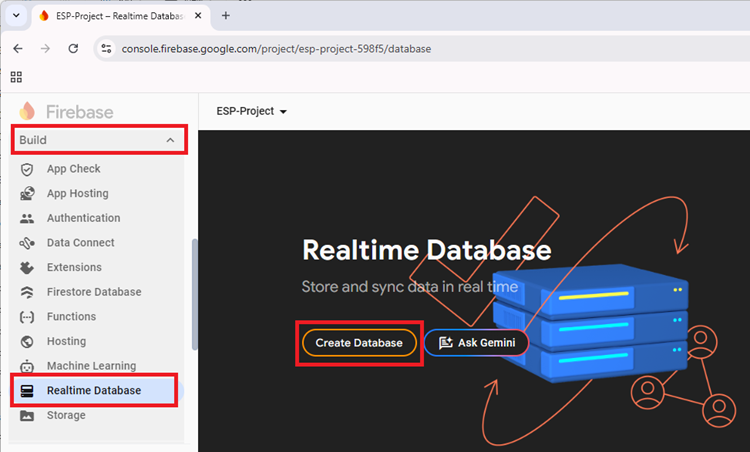This screenshot has height=452, width=750.
Task: Open the apps grid icon in bookmarks bar
Action: [x=16, y=77]
